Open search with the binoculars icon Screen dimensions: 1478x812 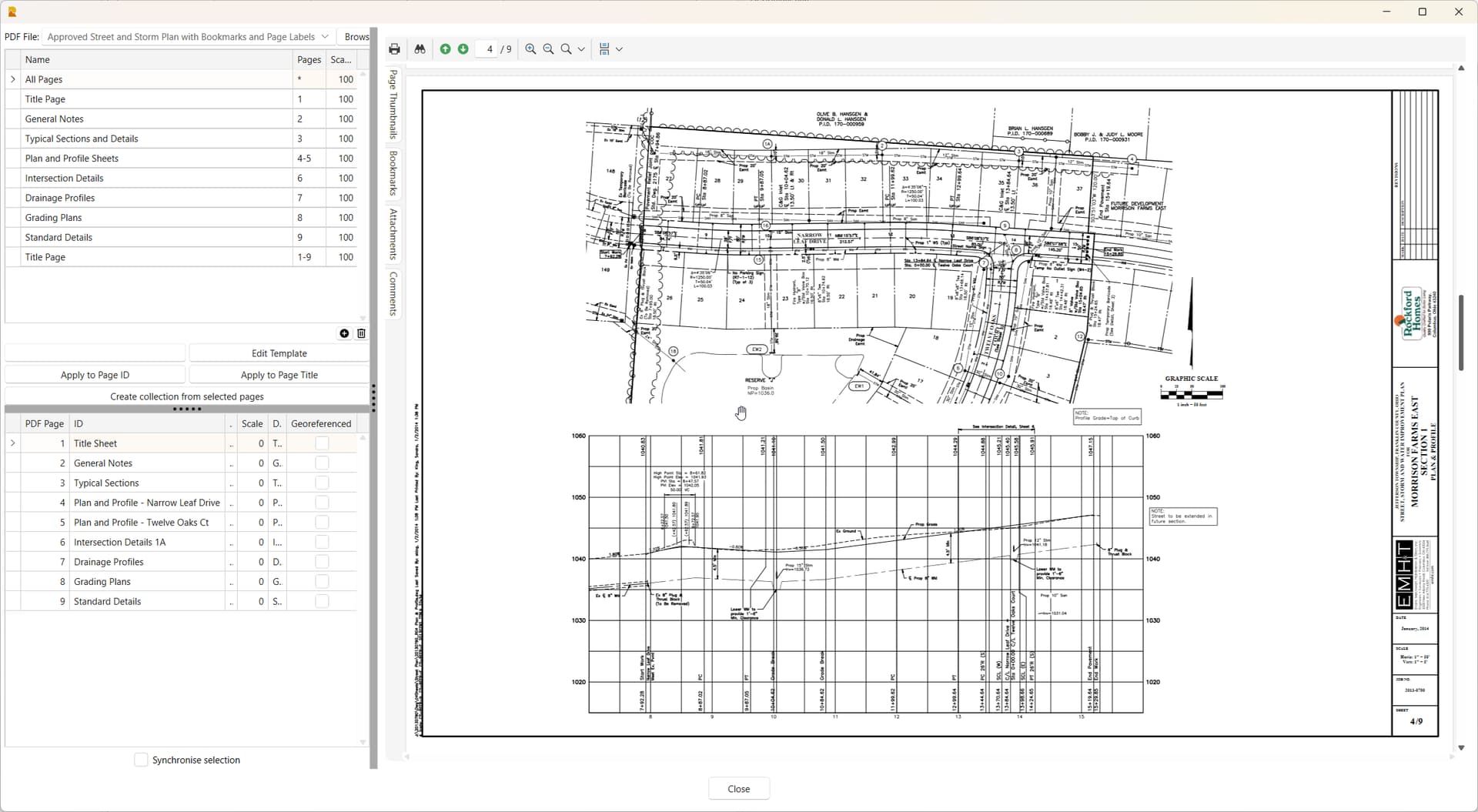(x=420, y=49)
